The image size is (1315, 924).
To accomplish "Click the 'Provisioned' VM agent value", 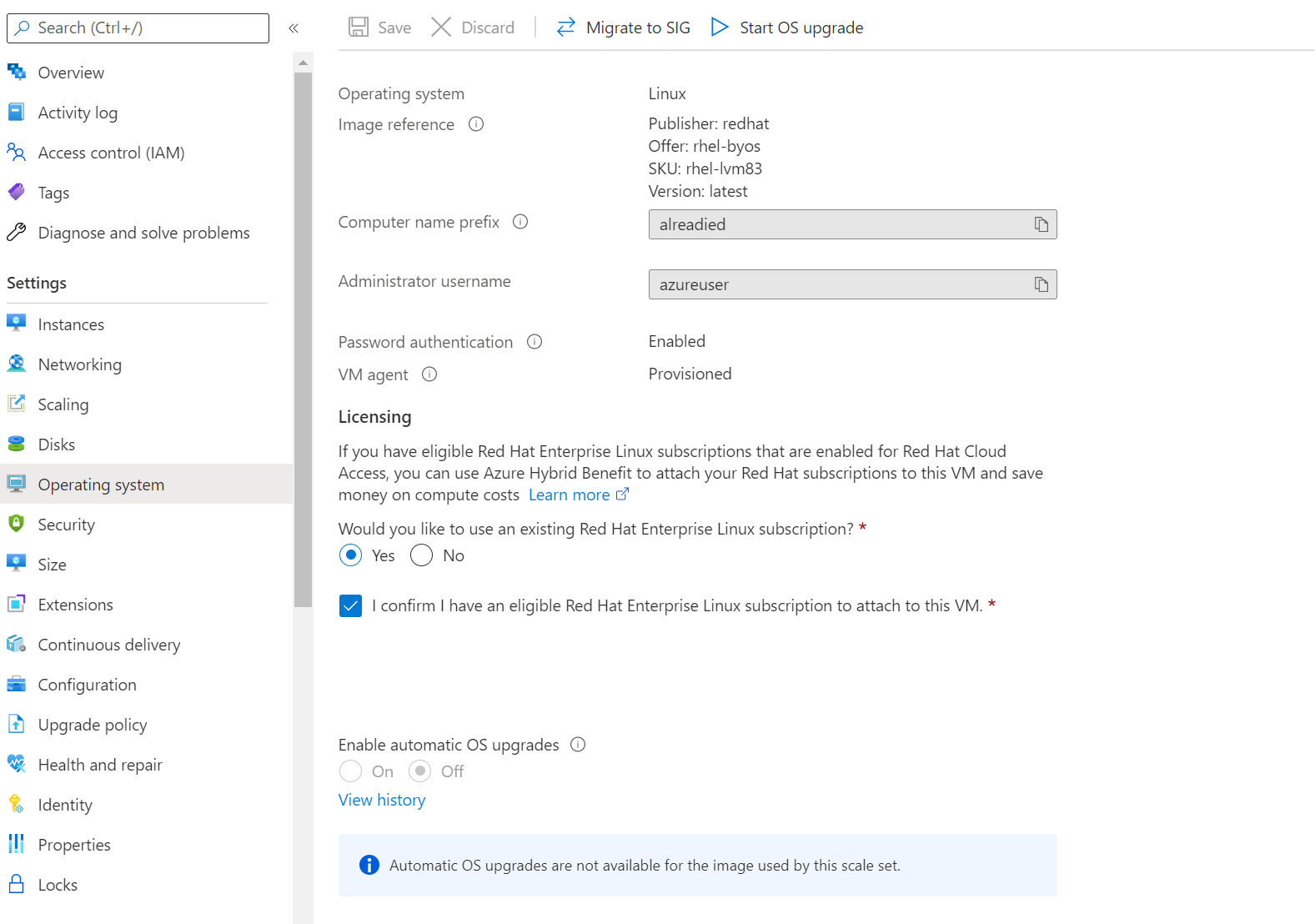I will pyautogui.click(x=690, y=374).
